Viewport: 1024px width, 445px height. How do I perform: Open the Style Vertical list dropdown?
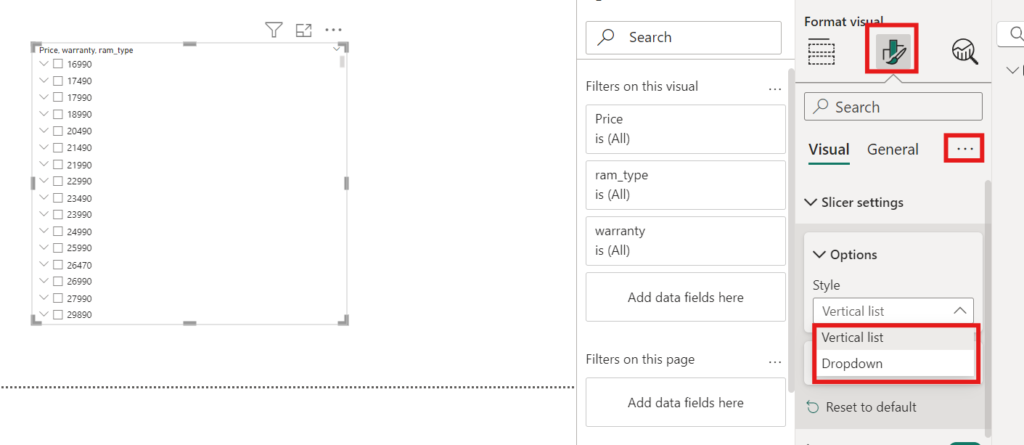893,311
